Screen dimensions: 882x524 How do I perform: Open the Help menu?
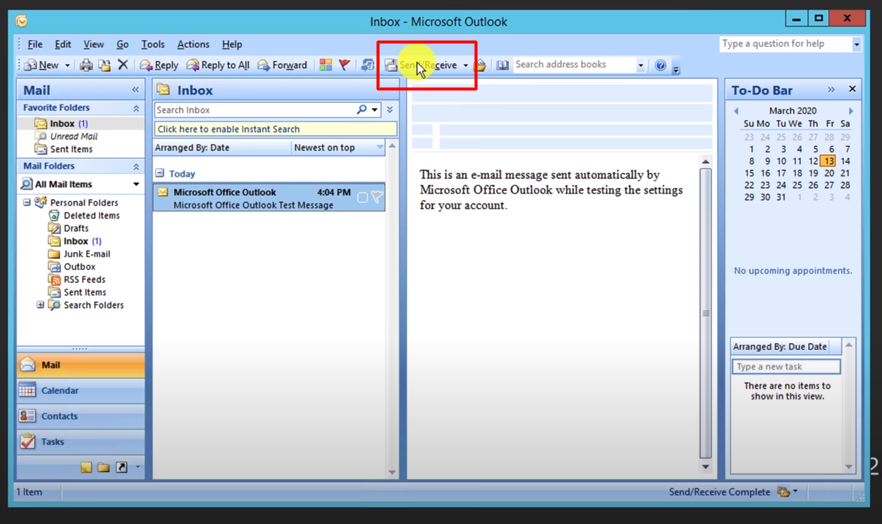232,44
